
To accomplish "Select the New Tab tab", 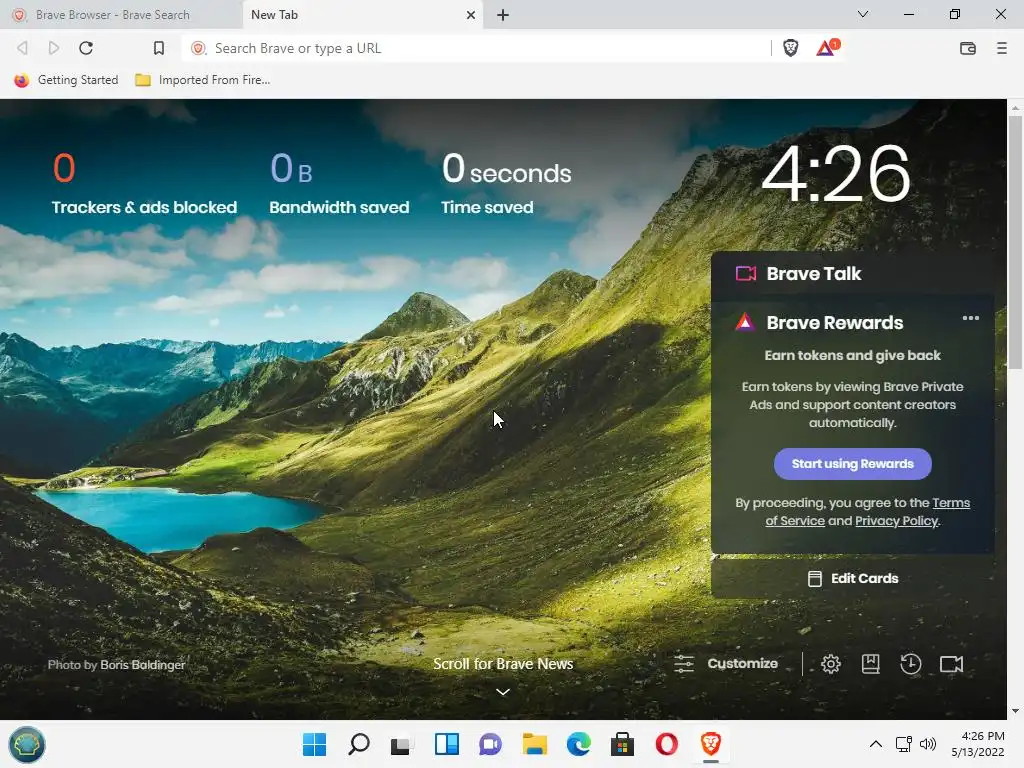I will (x=362, y=15).
